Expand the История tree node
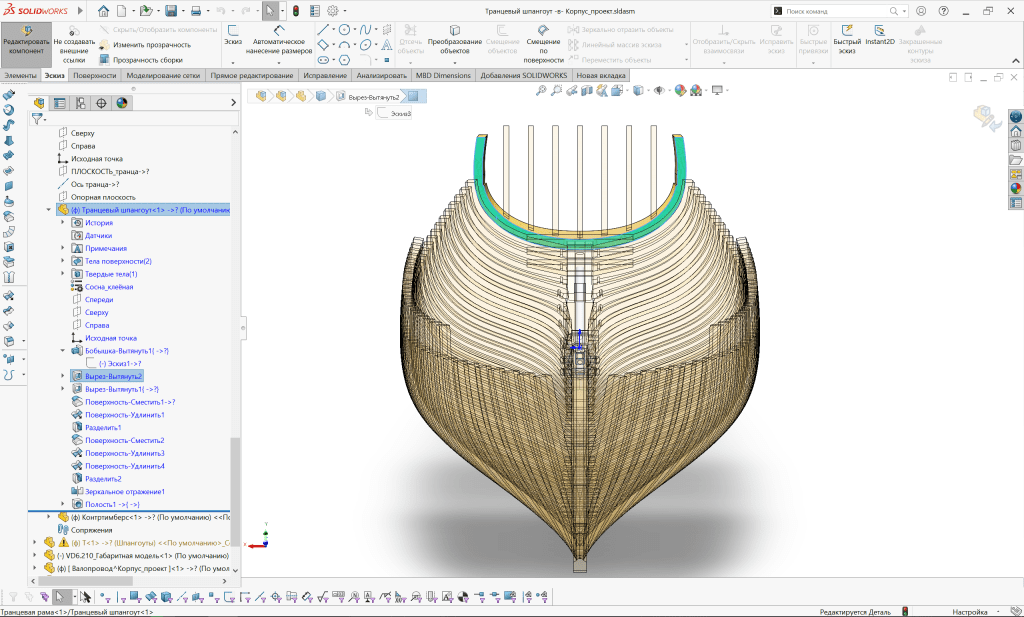 pyautogui.click(x=63, y=222)
